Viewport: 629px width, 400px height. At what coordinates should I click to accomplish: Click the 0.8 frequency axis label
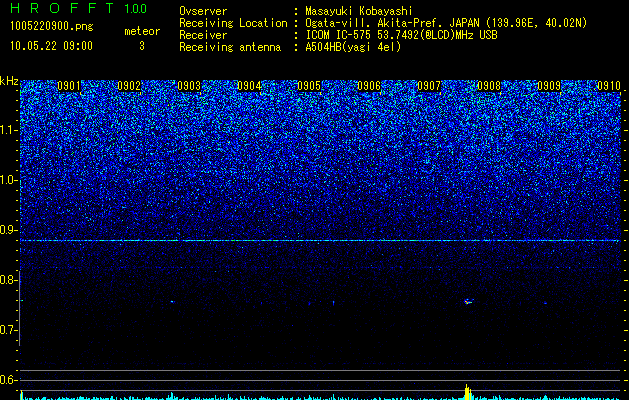(x=9, y=280)
